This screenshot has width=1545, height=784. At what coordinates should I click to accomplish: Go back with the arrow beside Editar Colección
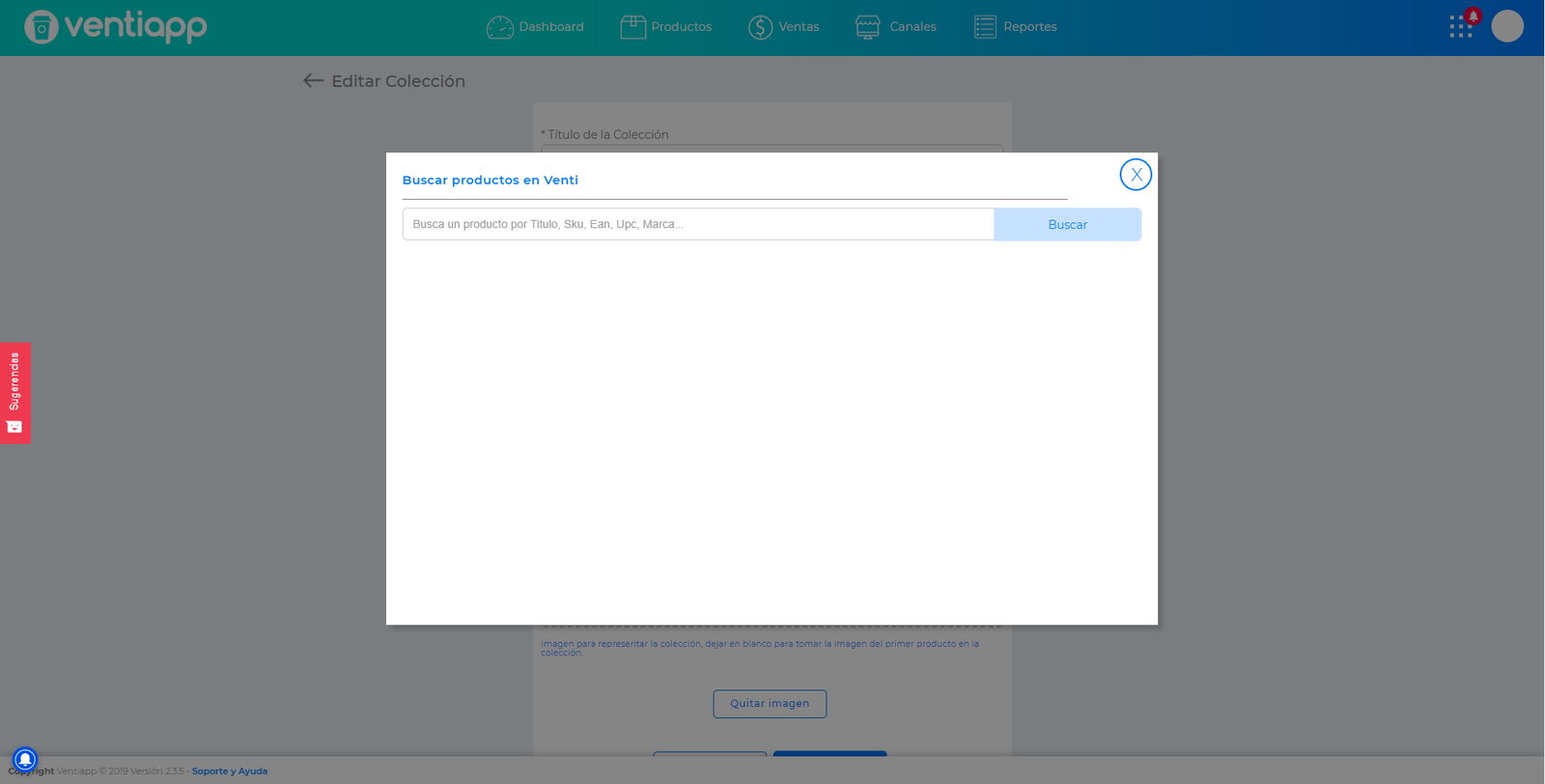coord(313,81)
